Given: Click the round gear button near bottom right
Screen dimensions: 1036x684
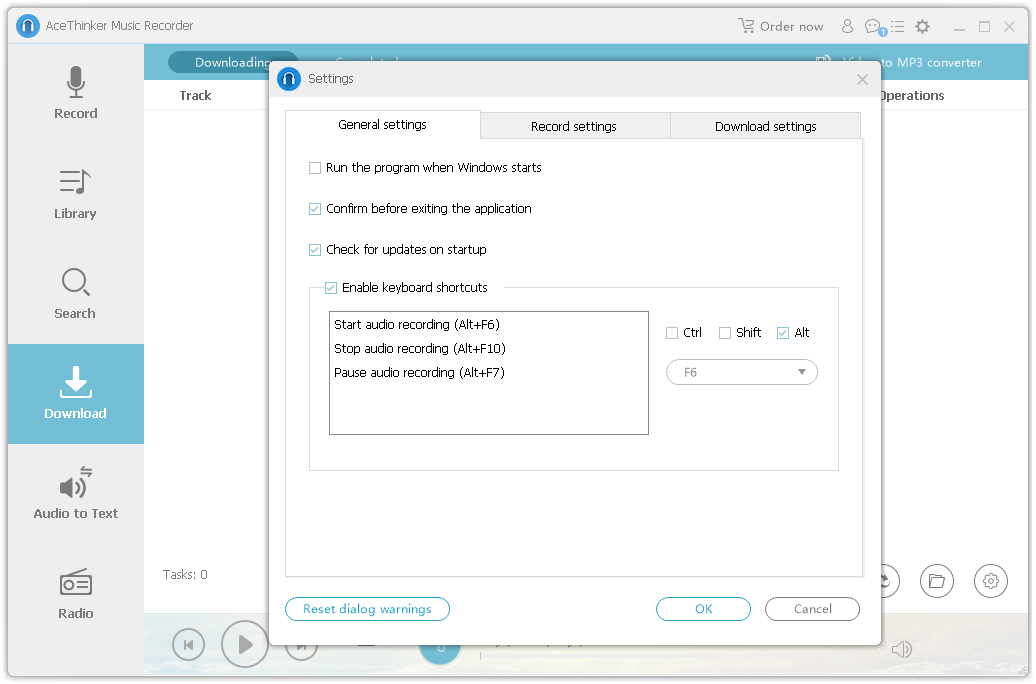Looking at the screenshot, I should (x=990, y=581).
